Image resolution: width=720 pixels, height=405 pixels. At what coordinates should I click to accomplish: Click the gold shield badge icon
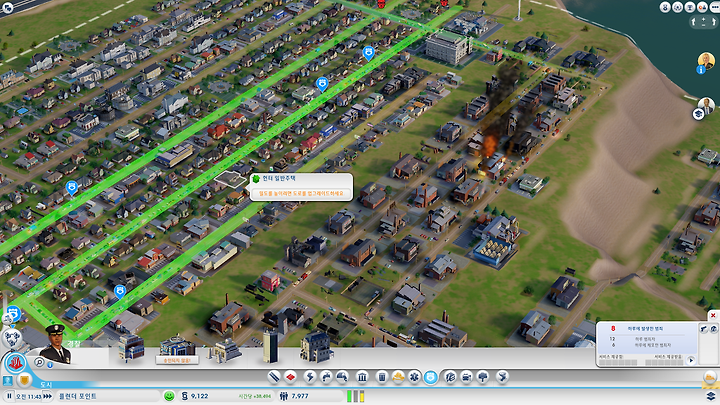[24, 380]
